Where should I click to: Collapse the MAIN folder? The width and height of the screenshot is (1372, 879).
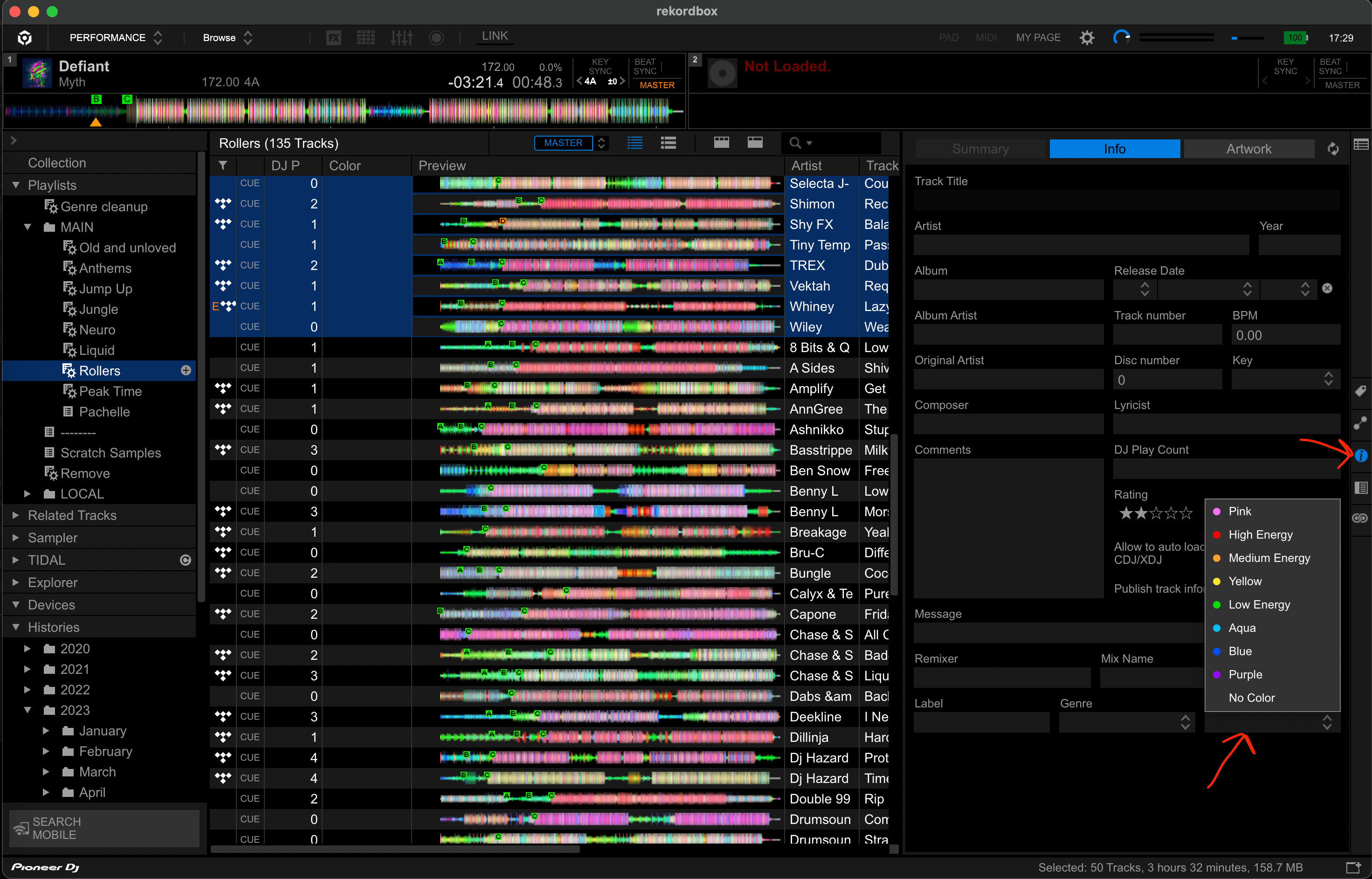28,227
